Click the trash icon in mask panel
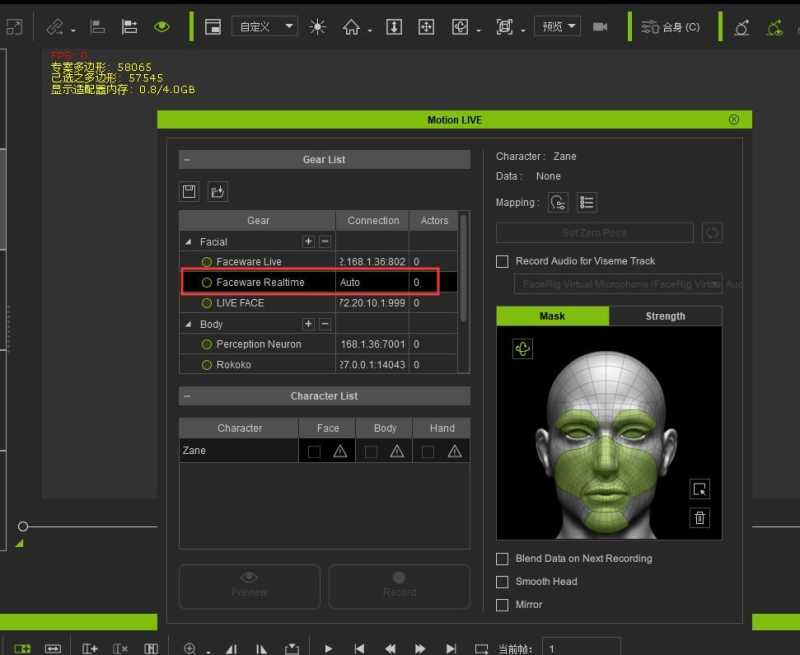This screenshot has height=655, width=800. 700,517
